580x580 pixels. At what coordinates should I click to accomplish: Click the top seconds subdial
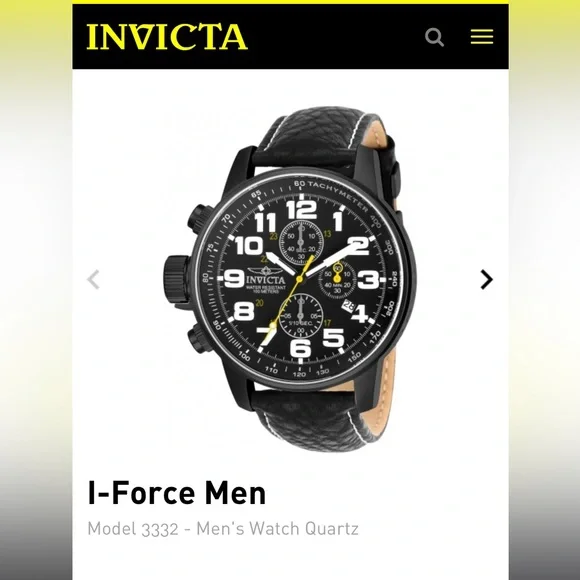301,243
